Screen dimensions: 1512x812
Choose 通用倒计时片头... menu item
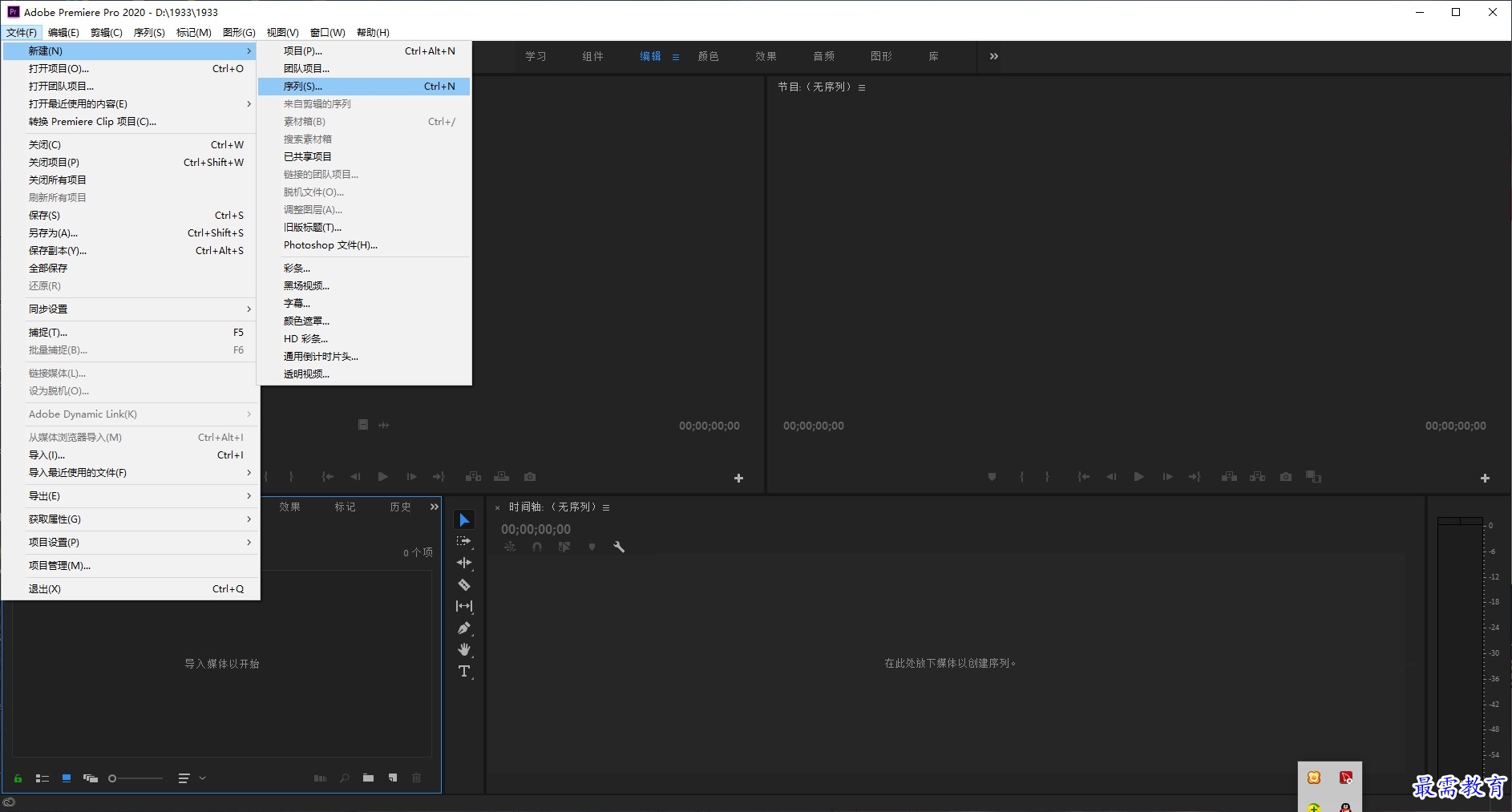click(364, 356)
